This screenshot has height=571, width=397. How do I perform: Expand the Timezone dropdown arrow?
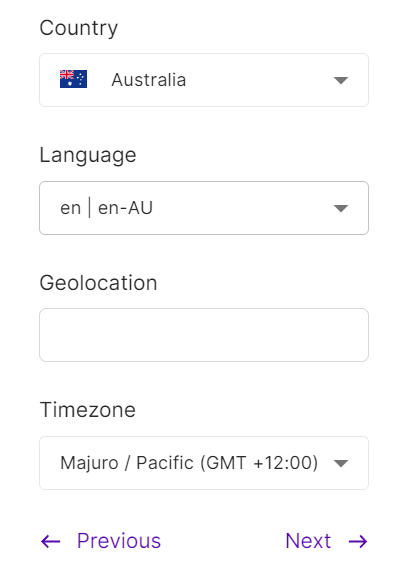(x=341, y=463)
